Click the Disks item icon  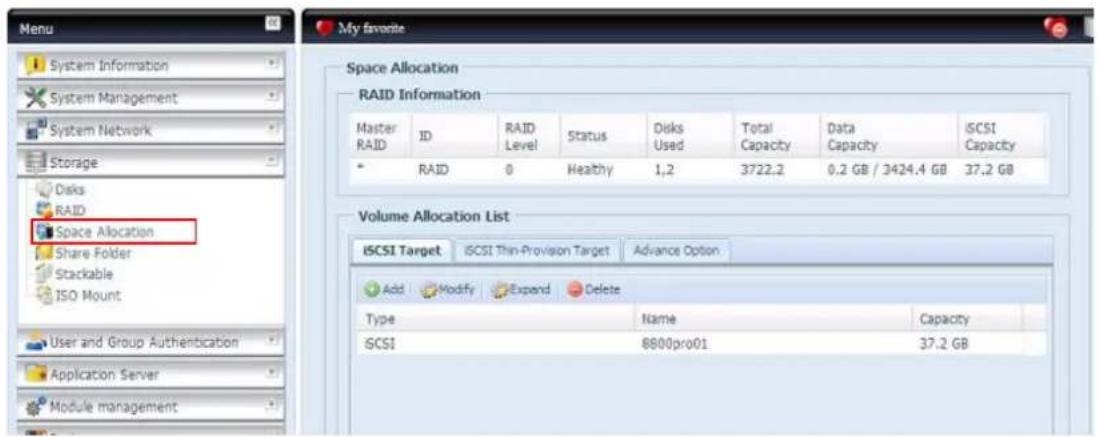(43, 190)
